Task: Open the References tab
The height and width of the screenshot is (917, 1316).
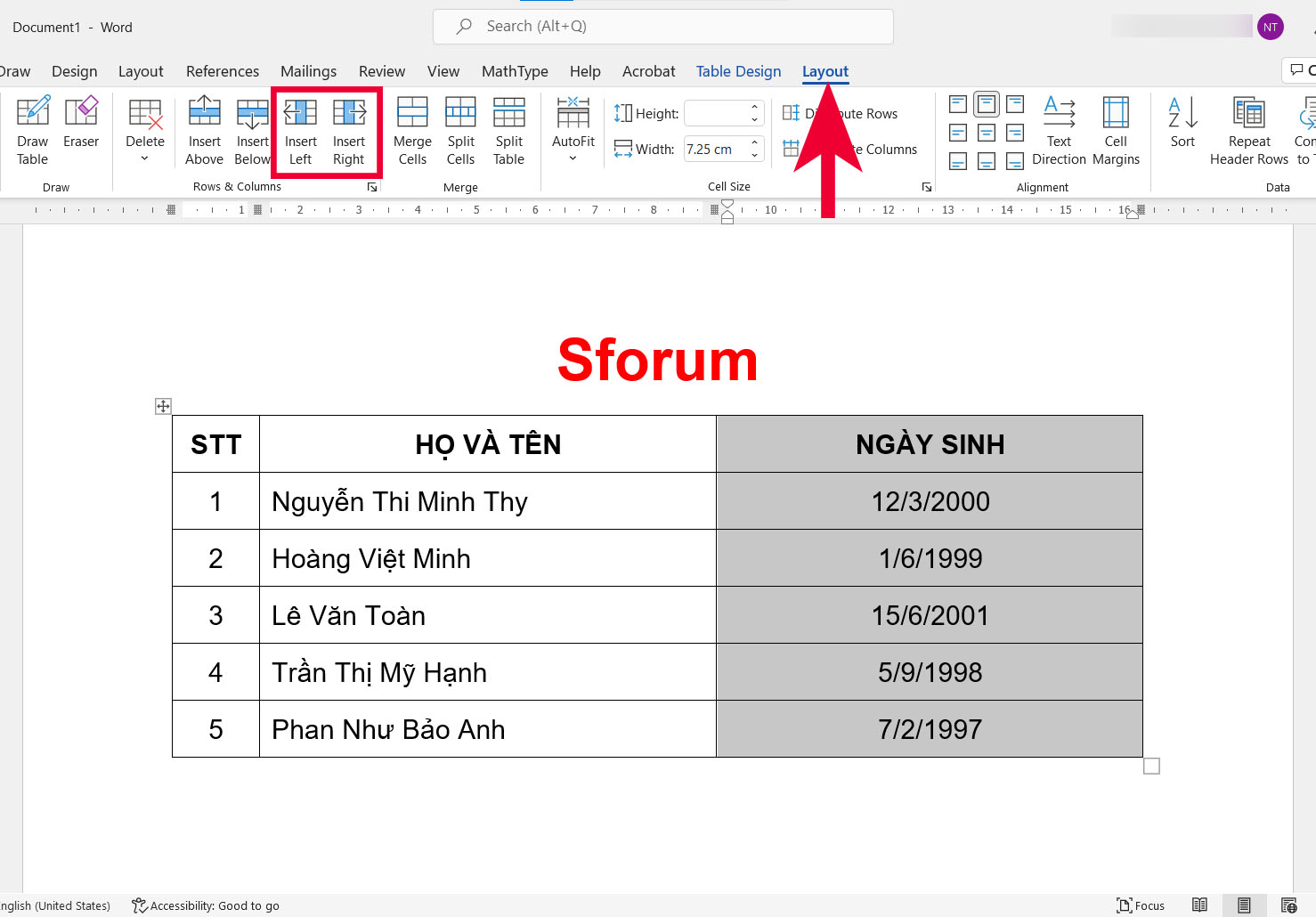Action: coord(223,71)
